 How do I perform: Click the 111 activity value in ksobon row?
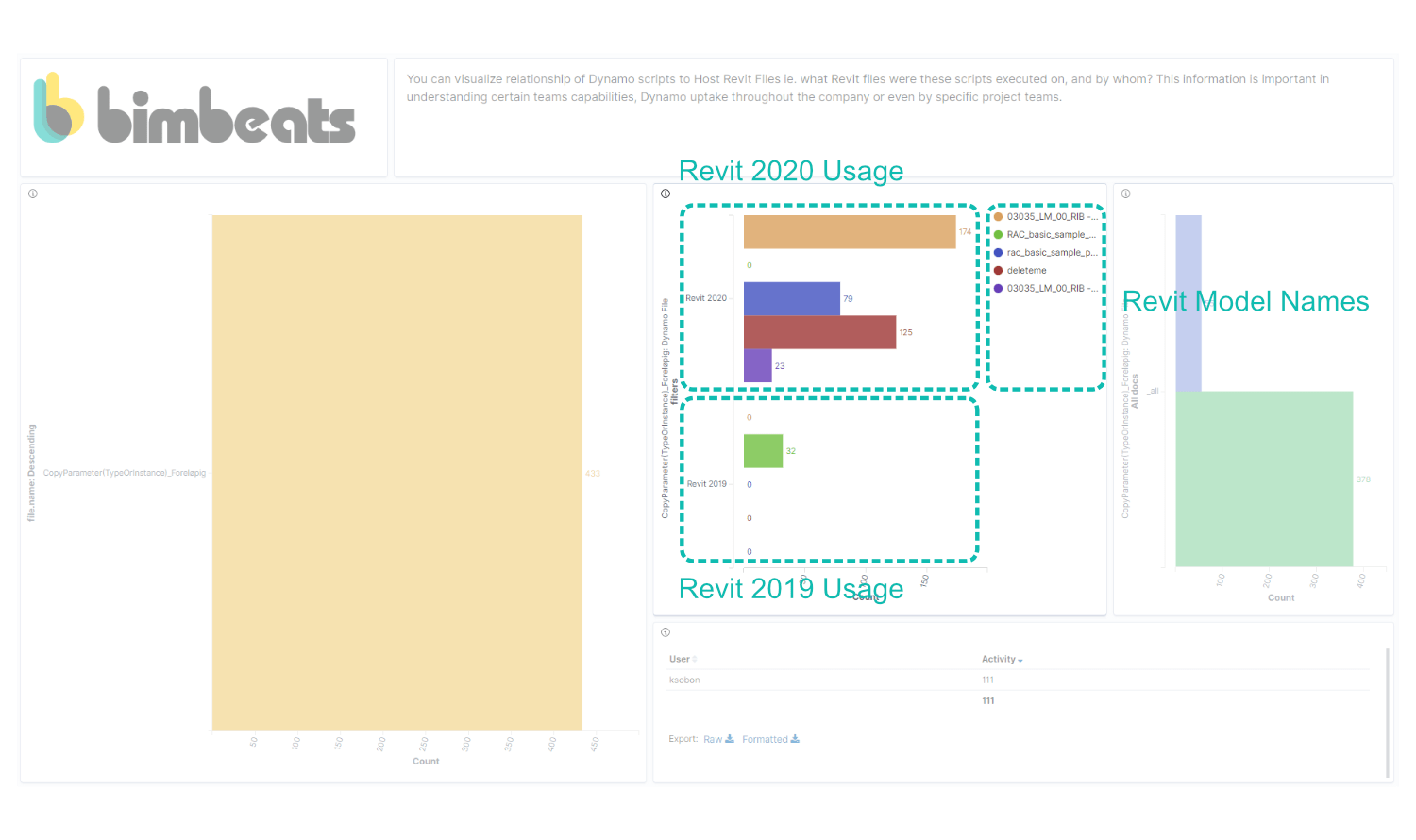pos(987,680)
